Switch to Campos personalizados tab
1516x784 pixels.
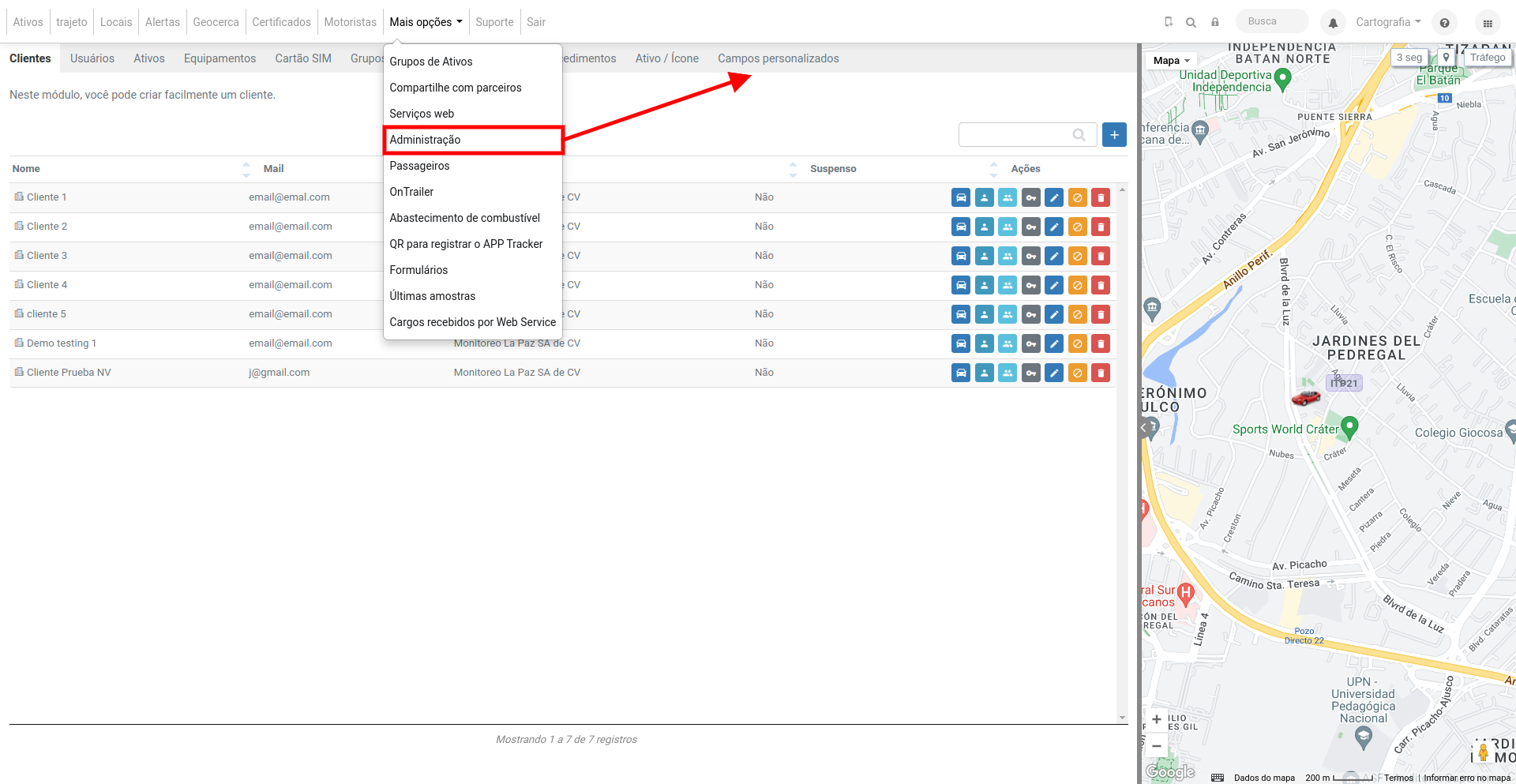coord(779,58)
